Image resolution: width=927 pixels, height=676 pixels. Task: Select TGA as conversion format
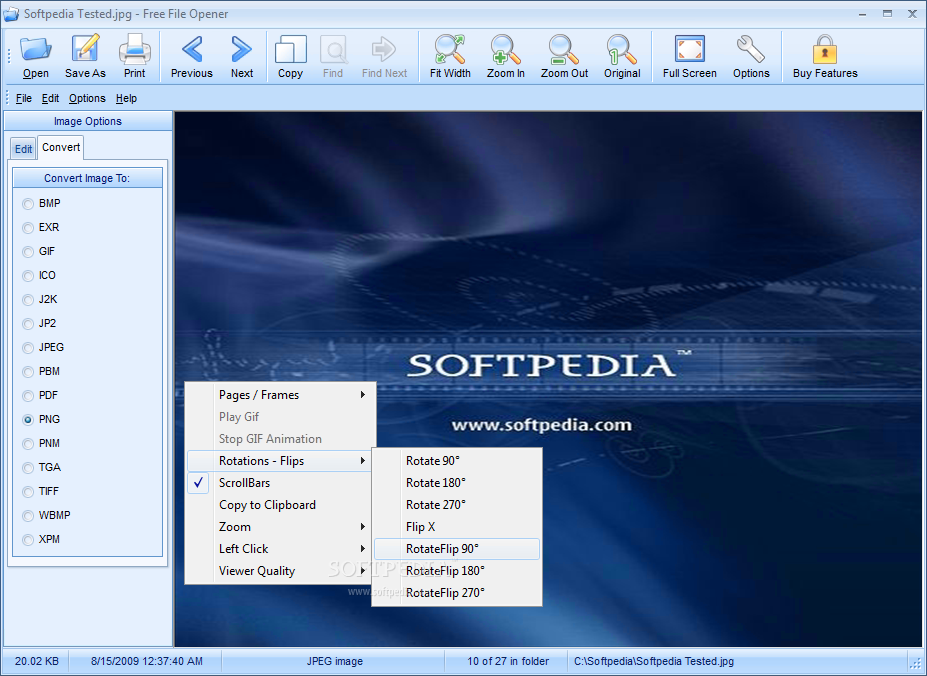point(28,468)
